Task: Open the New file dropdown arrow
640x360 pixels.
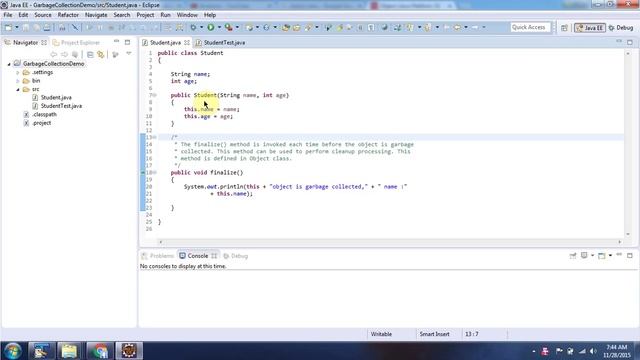Action: point(17,27)
